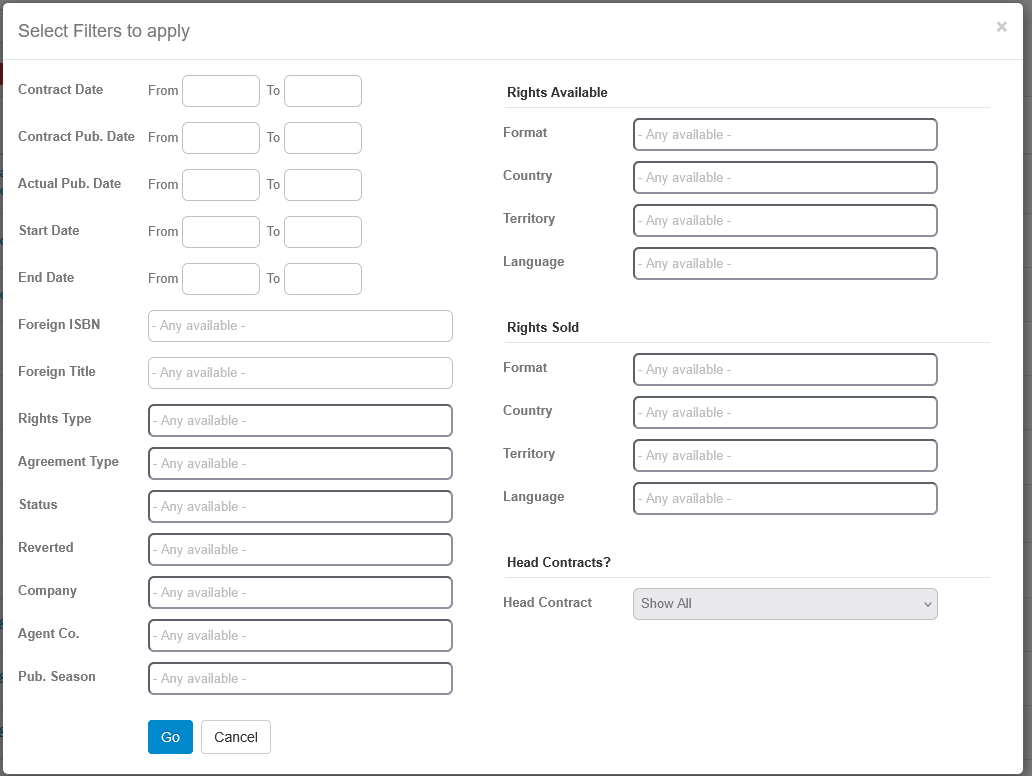
Task: Click the End Date From field
Action: (221, 279)
